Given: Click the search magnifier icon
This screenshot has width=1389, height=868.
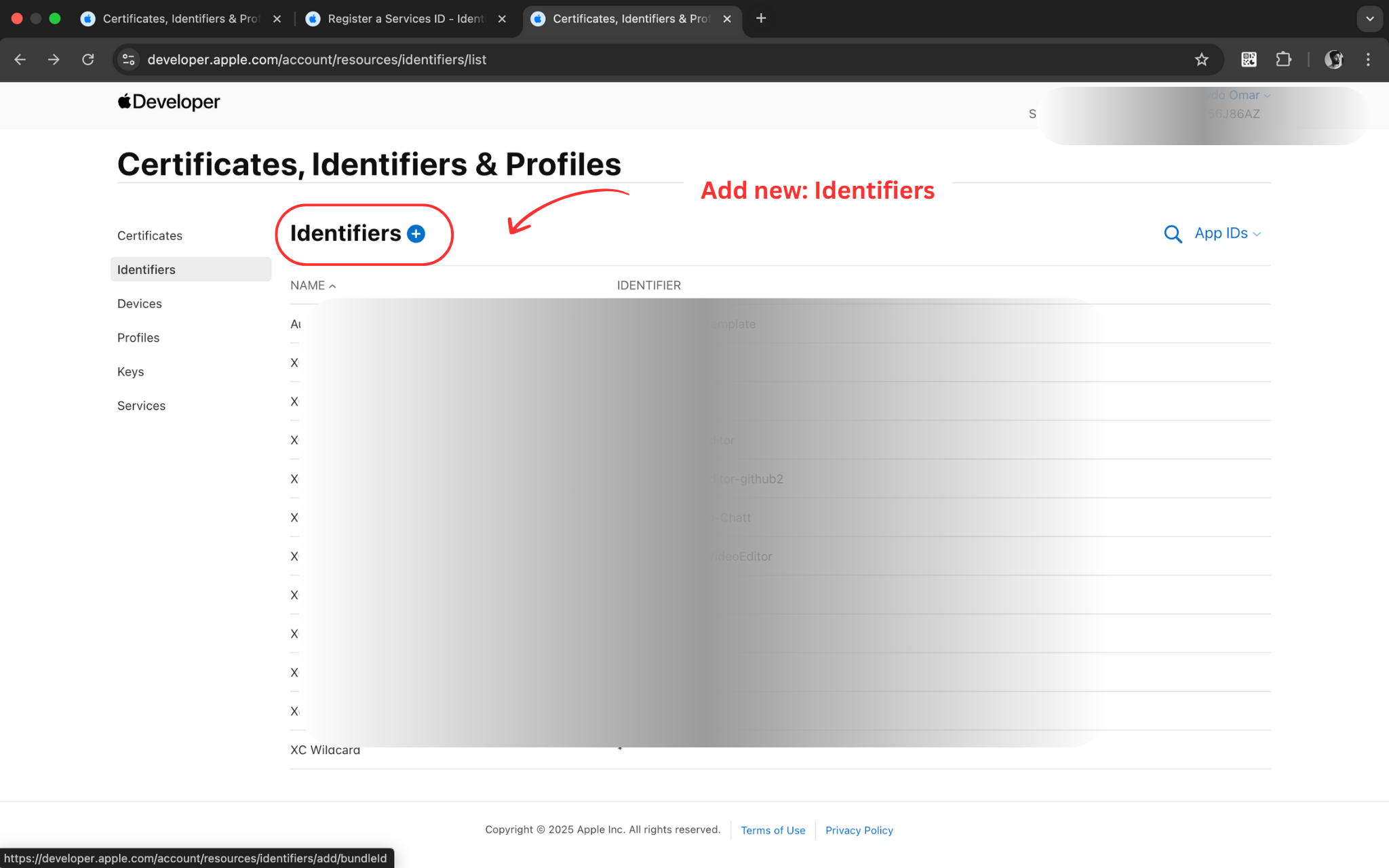Looking at the screenshot, I should click(1173, 234).
